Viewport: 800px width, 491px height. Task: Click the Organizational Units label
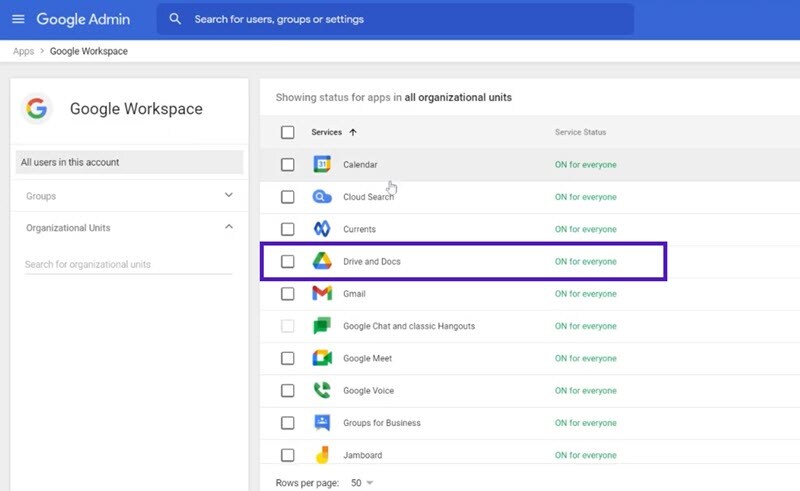point(68,228)
